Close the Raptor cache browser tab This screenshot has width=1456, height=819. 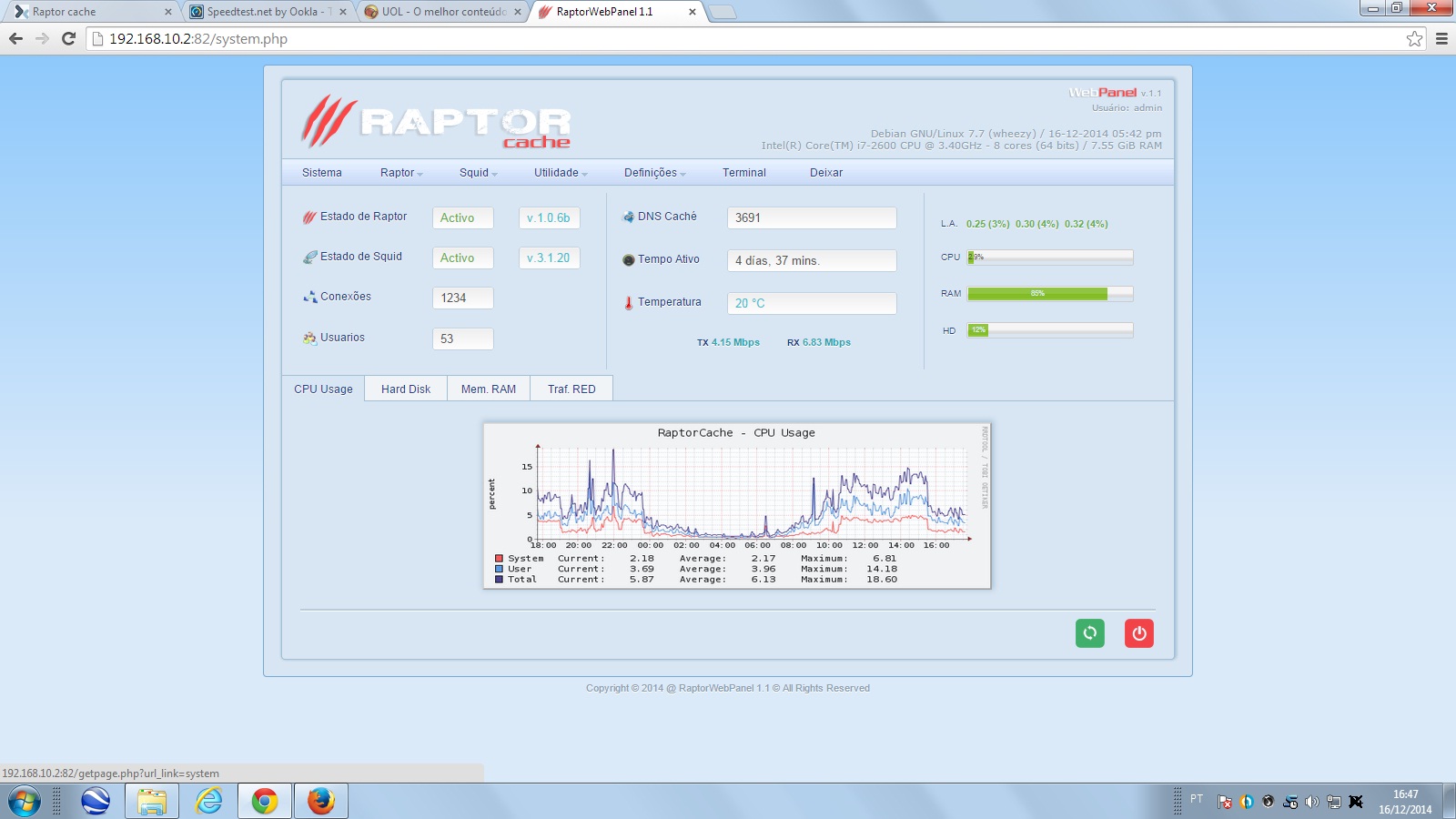click(x=168, y=12)
